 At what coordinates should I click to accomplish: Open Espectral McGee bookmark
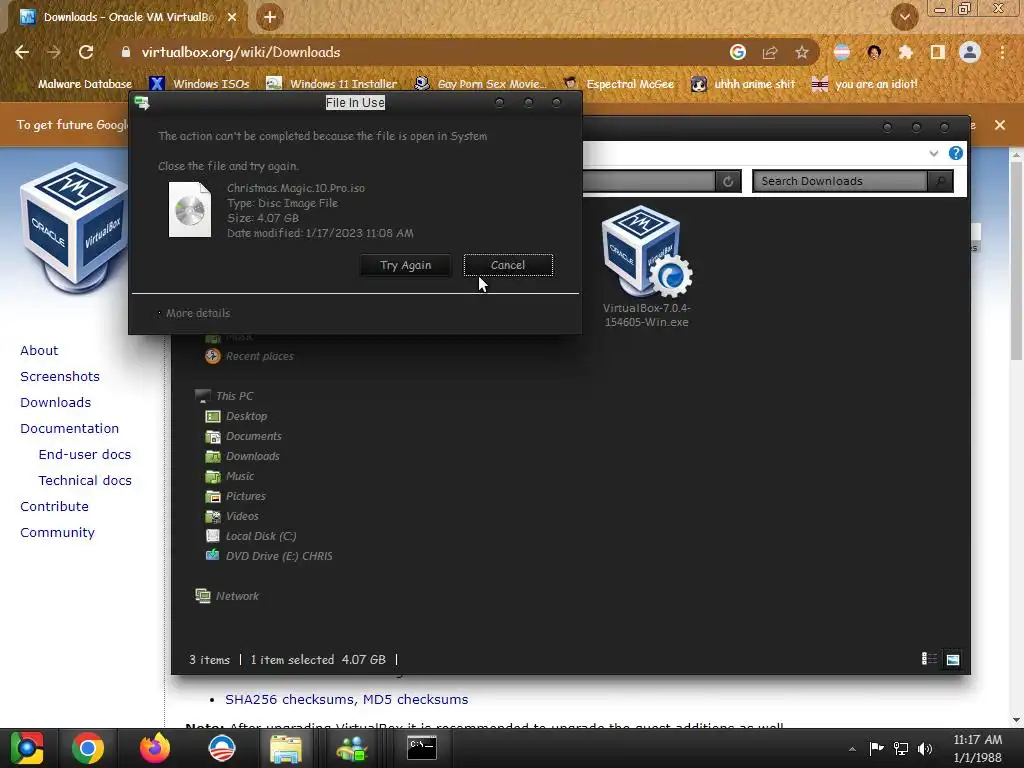coord(618,84)
